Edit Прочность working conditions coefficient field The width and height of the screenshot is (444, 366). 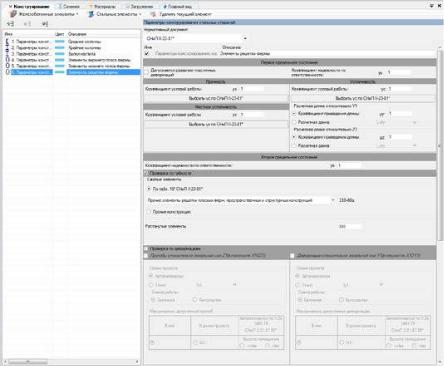click(x=252, y=89)
